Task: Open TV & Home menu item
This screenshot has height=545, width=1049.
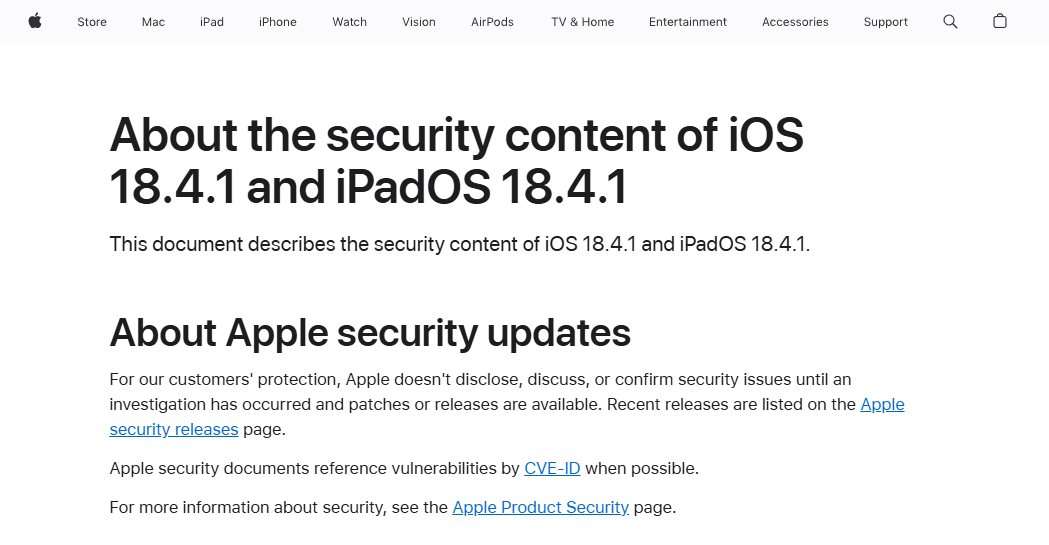Action: [x=583, y=22]
